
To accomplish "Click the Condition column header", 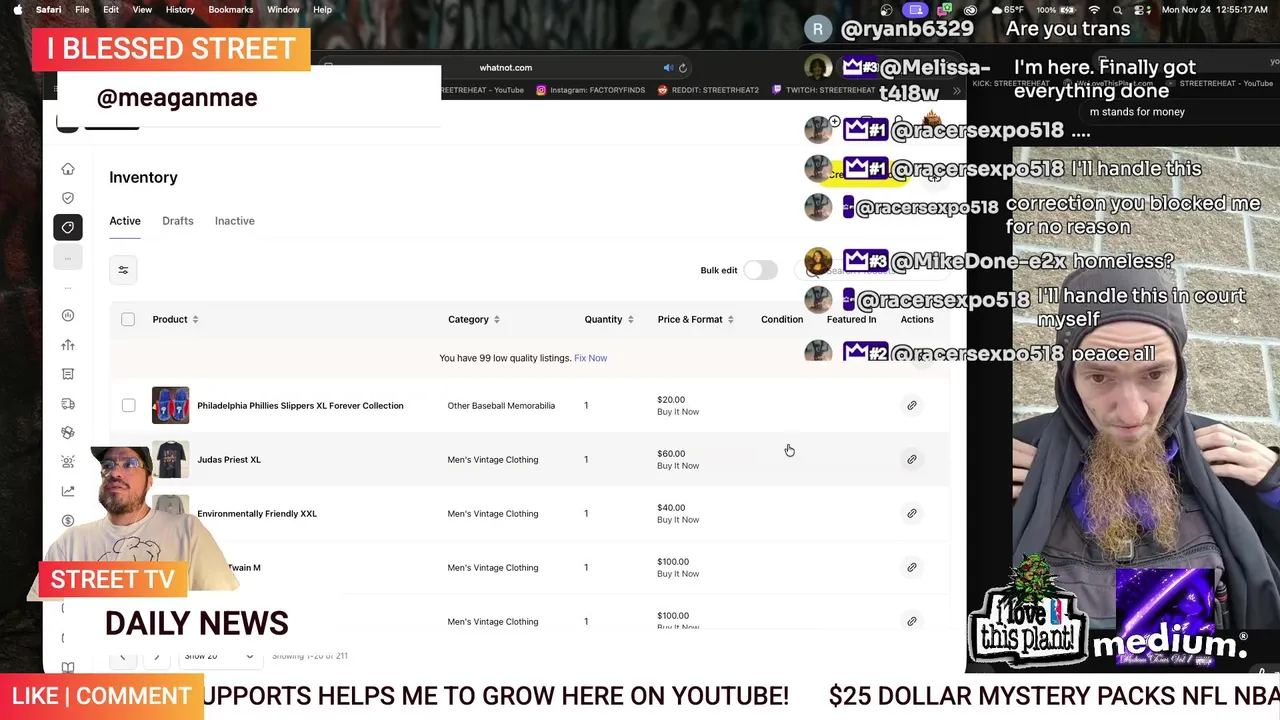I will [x=782, y=320].
